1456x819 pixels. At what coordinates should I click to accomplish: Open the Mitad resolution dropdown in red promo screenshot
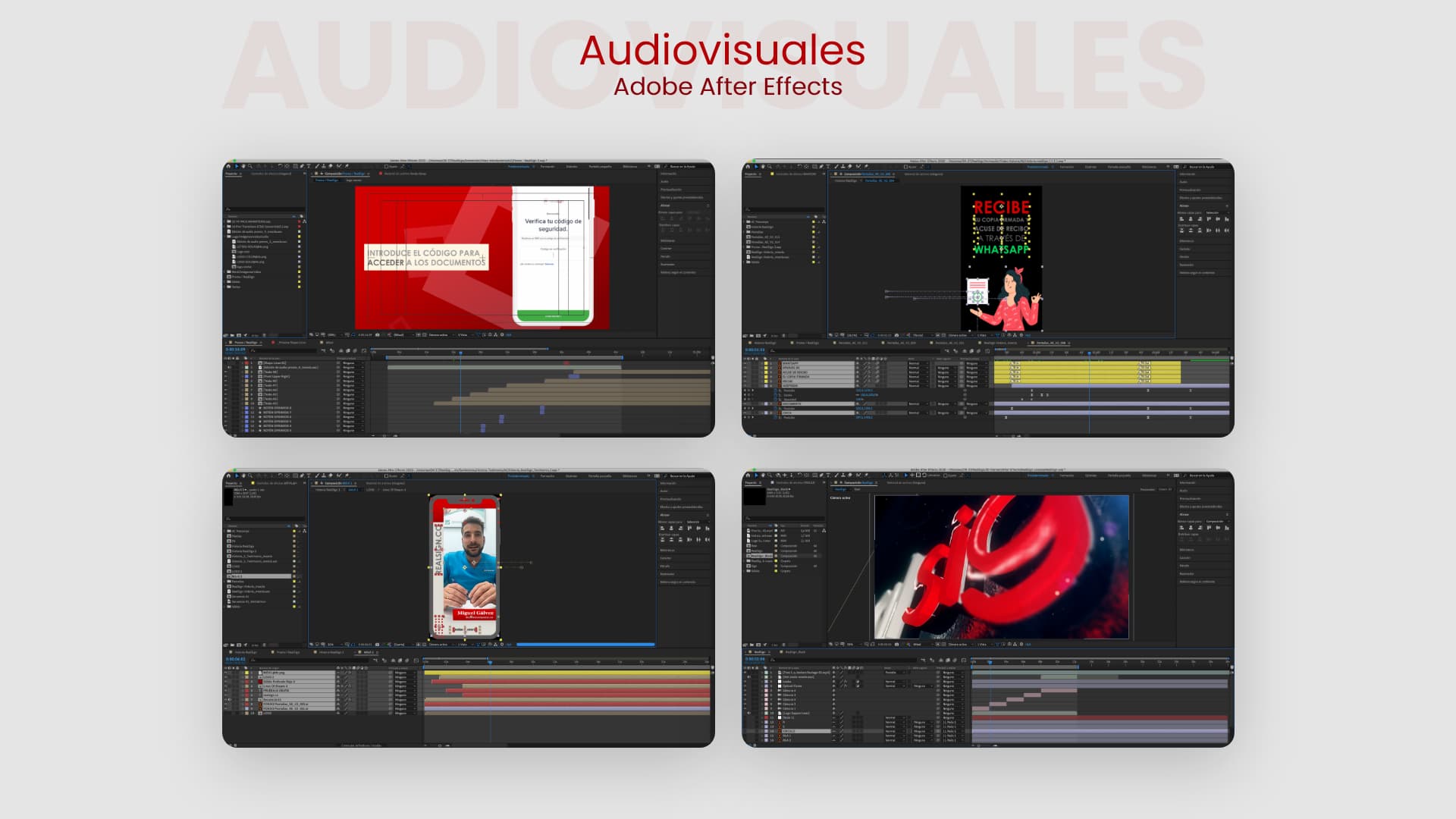click(x=402, y=334)
